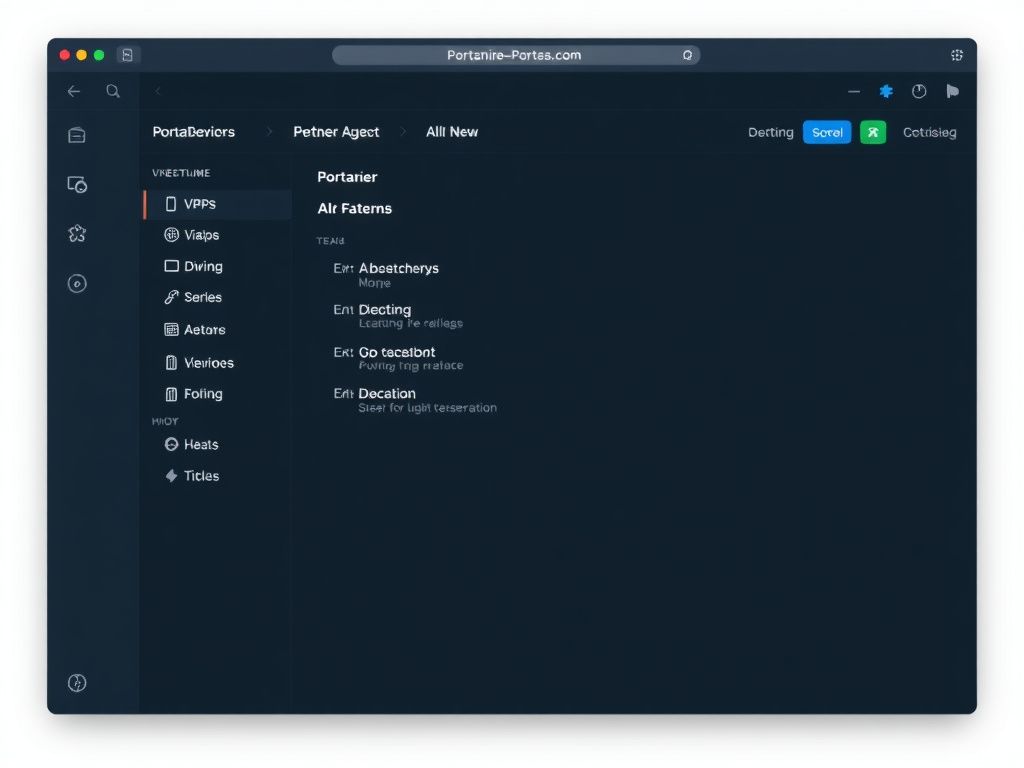Screen dimensions: 1024x768
Task: Reload the page via address bar icon
Action: point(687,56)
